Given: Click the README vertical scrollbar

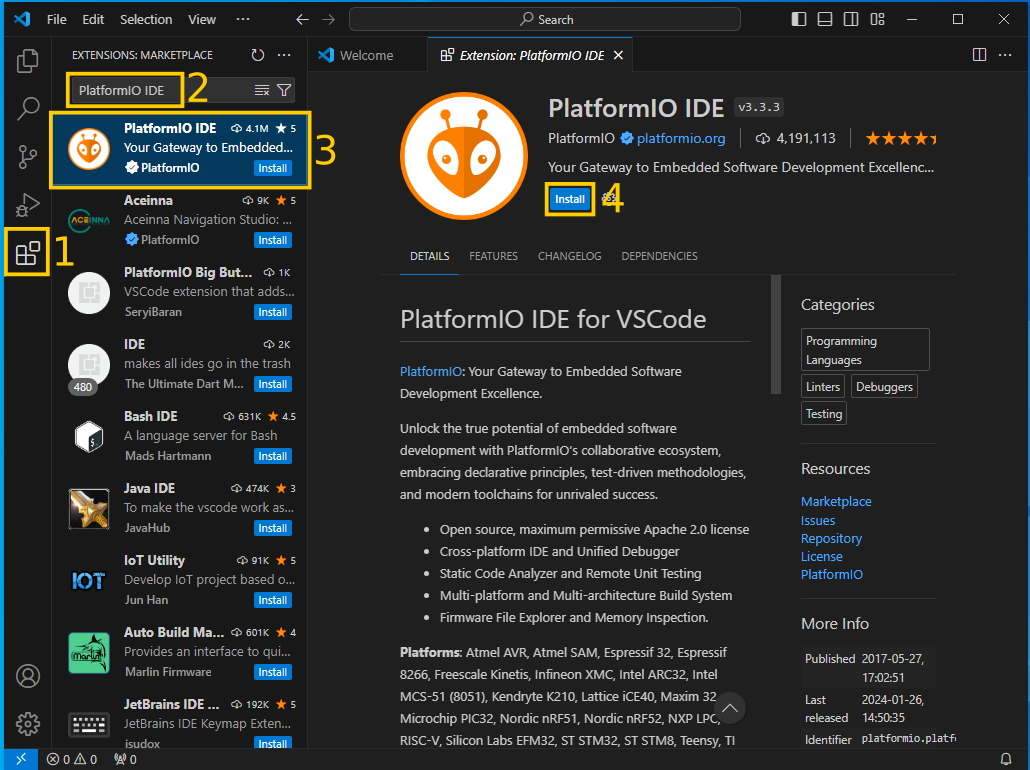Looking at the screenshot, I should coord(776,334).
